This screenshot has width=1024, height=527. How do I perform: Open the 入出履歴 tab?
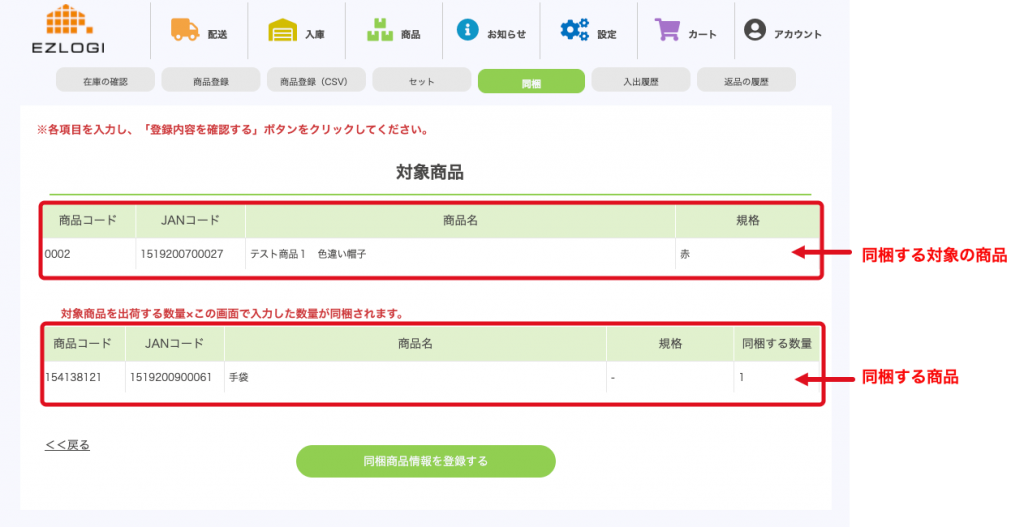tap(639, 81)
